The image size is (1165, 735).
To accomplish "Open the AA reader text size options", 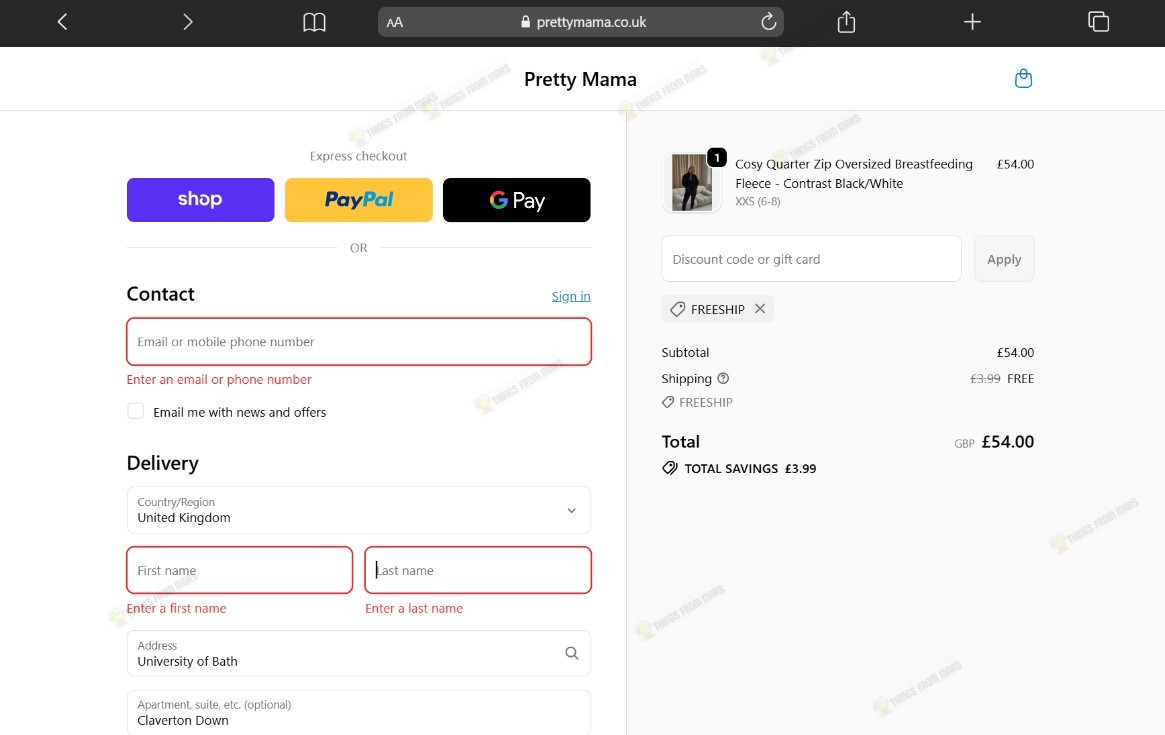I will [395, 22].
